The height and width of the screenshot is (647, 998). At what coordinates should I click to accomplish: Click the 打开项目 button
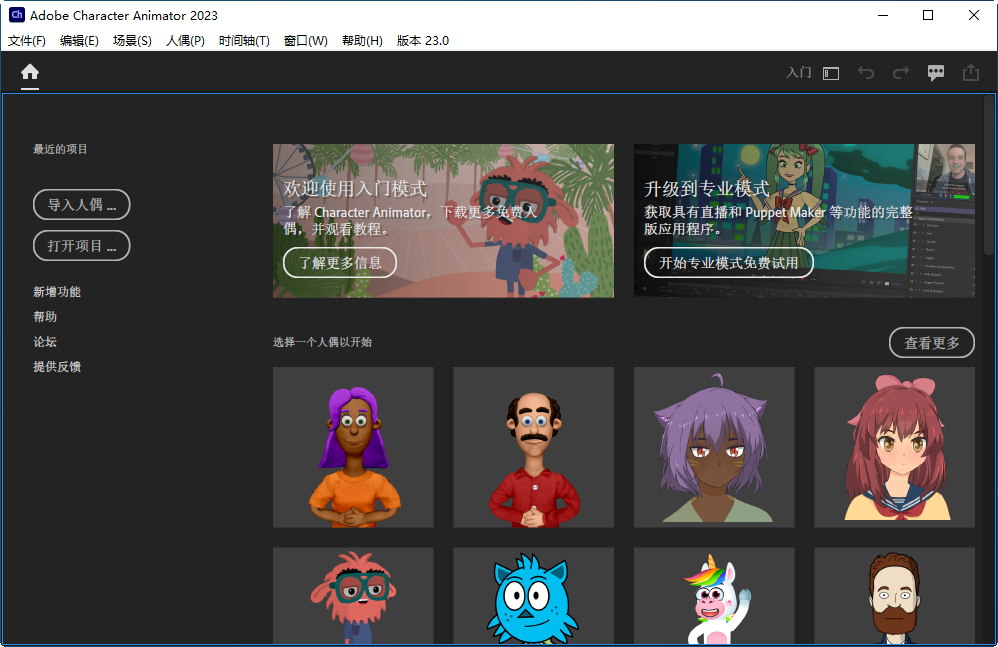(x=81, y=245)
